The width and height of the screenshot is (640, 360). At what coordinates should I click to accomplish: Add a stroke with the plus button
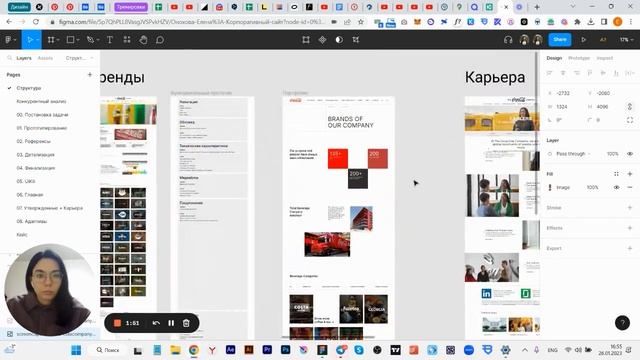(x=630, y=208)
